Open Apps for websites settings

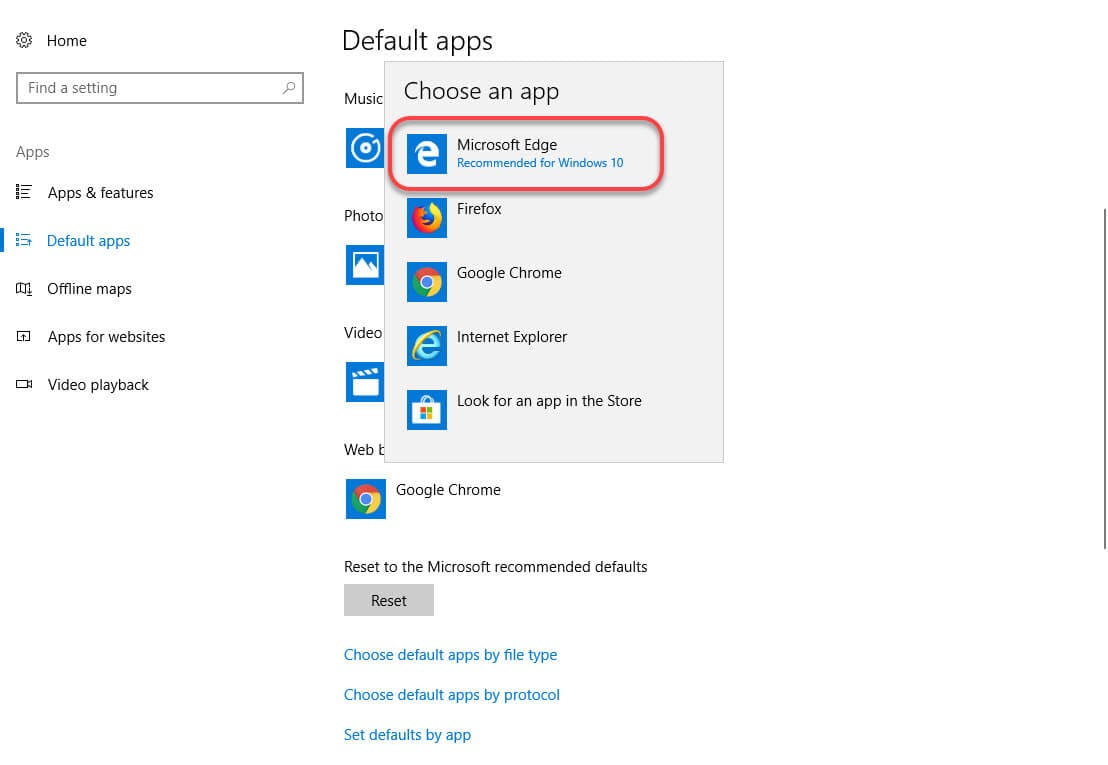tap(106, 337)
